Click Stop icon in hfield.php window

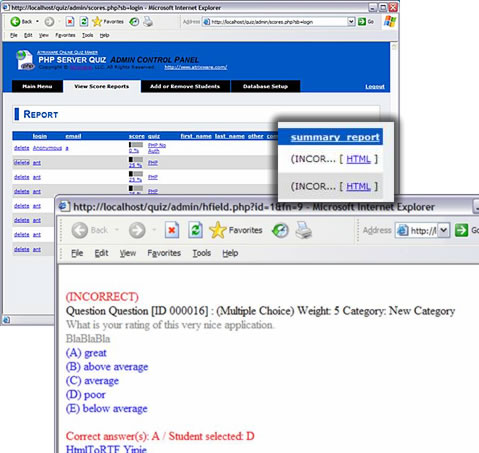tap(172, 230)
